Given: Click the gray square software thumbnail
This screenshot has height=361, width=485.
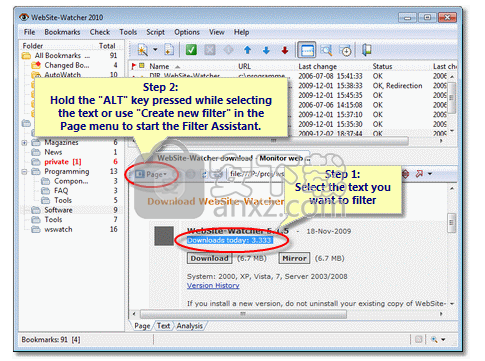Looking at the screenshot, I should point(164,236).
